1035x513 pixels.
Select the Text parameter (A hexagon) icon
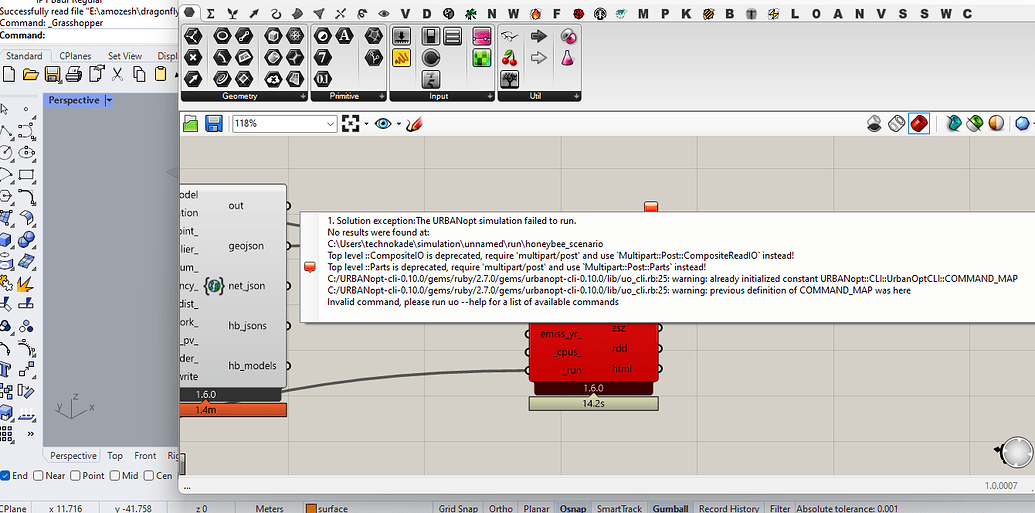click(x=344, y=36)
